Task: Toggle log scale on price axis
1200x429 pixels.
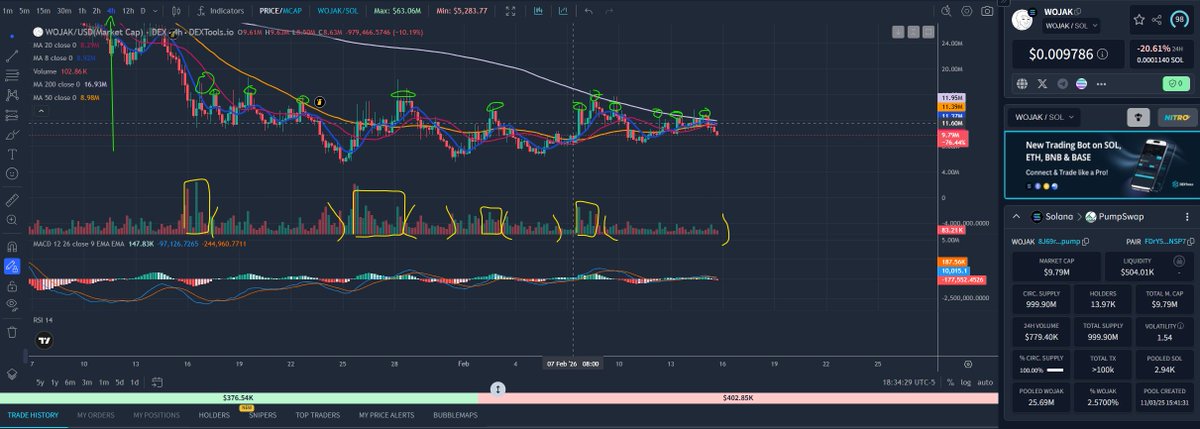Action: pyautogui.click(x=965, y=382)
